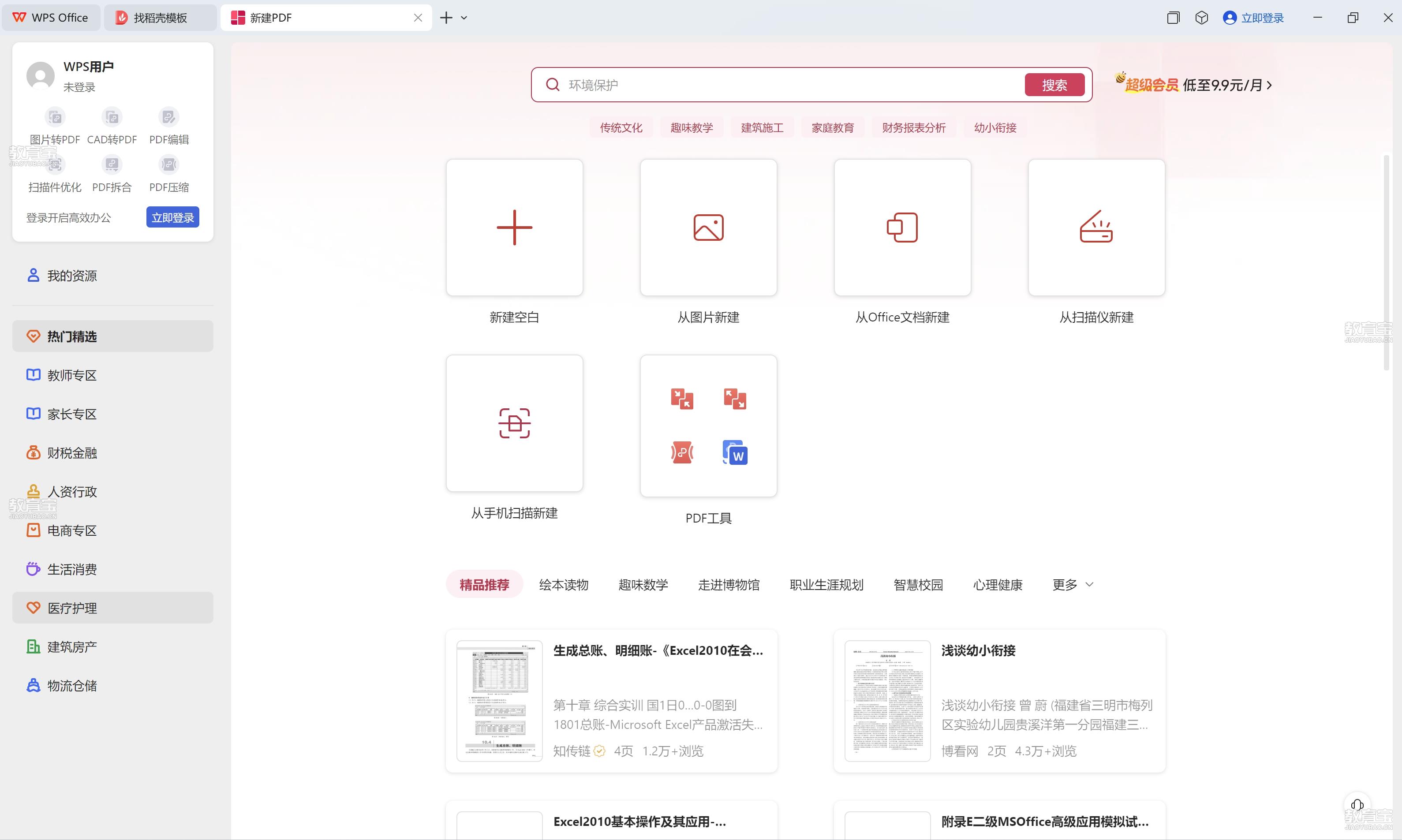Screen dimensions: 1402x840
Task: Click 知传链 author name
Action: pyautogui.click(x=572, y=751)
